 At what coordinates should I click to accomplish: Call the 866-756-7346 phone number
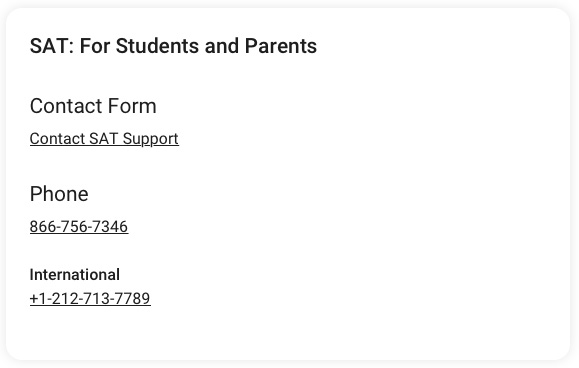79,227
